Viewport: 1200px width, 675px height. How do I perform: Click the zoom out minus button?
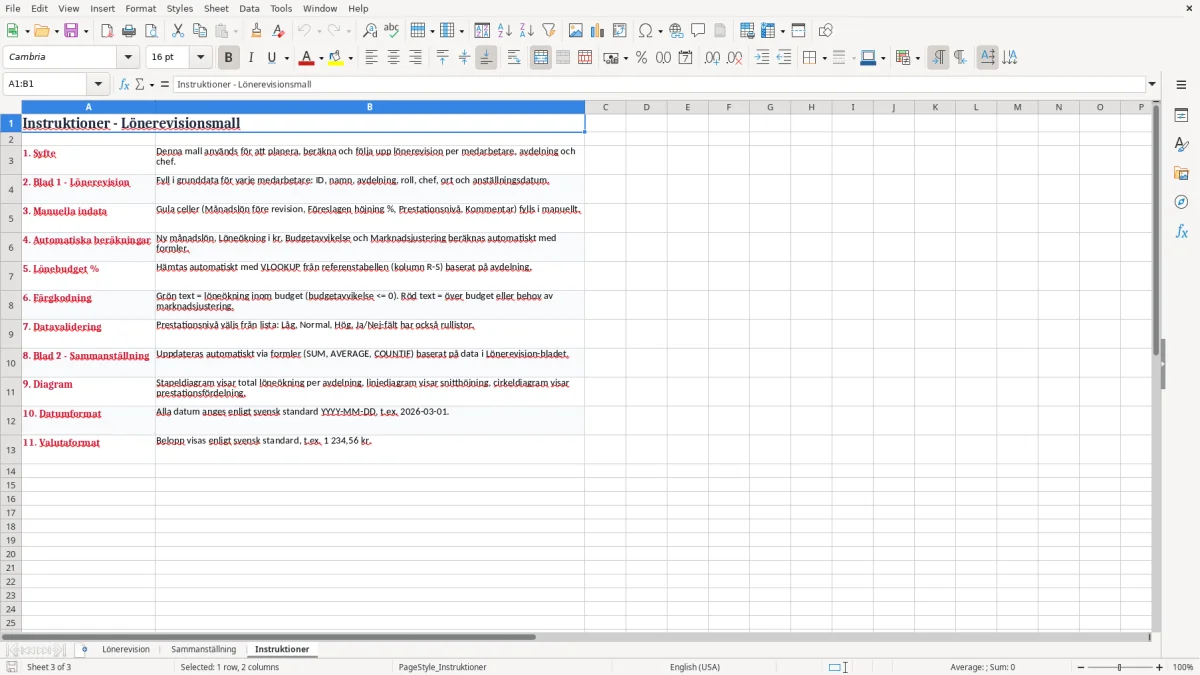[1079, 667]
